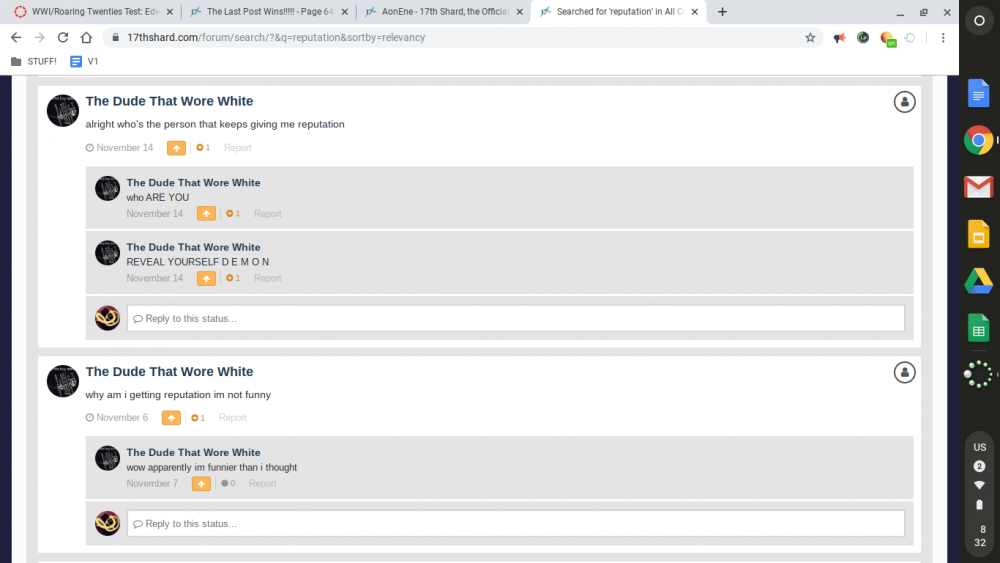Click avatar of November 6 status author
1000x563 pixels.
point(62,381)
